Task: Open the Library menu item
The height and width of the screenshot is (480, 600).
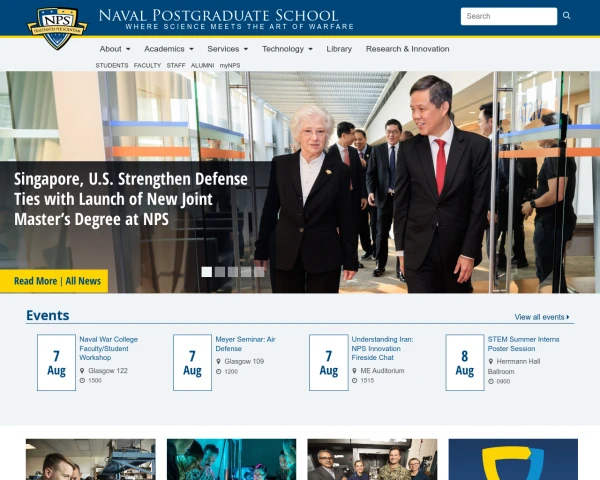Action: (339, 49)
